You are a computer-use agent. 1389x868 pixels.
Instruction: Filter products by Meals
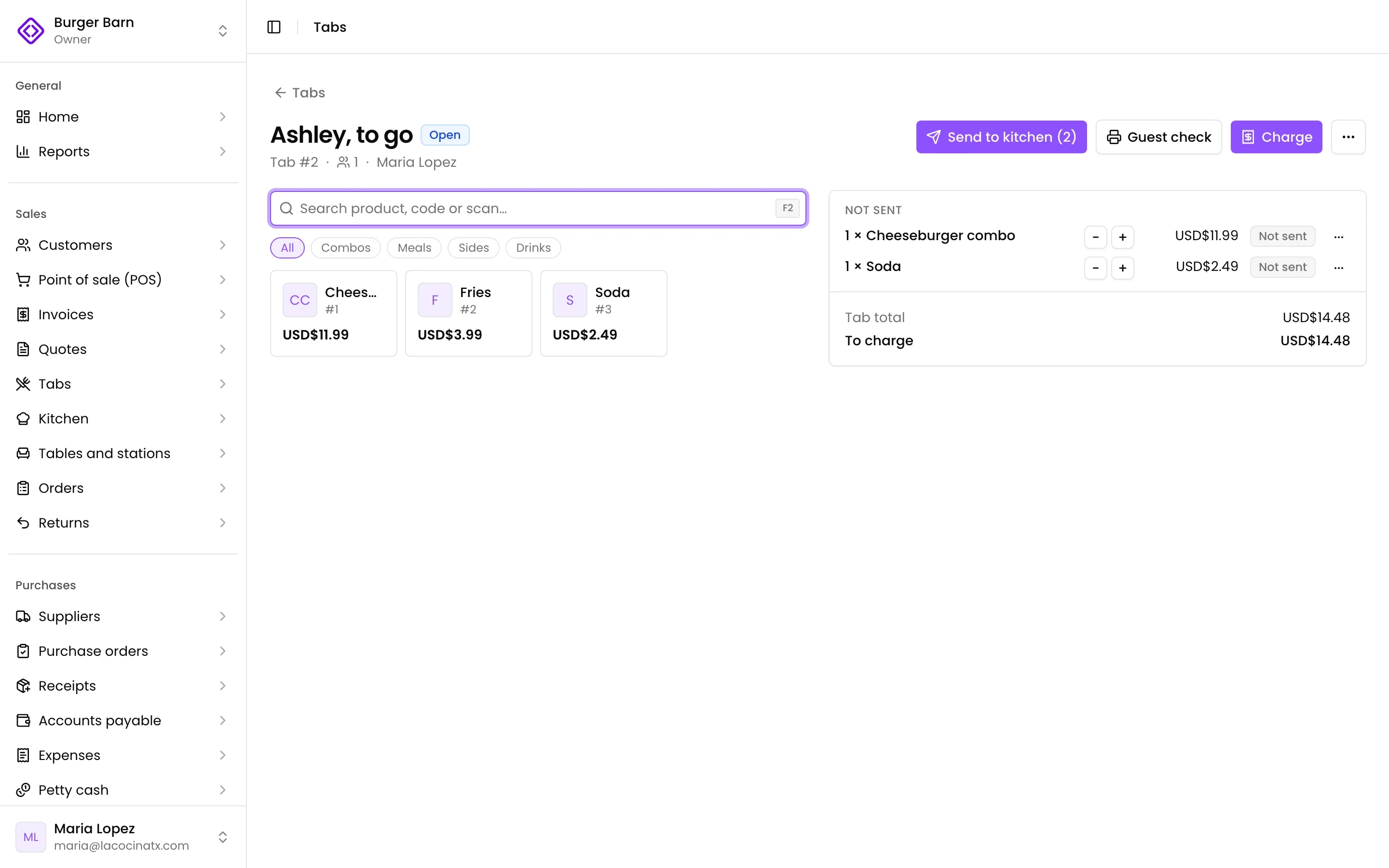click(x=414, y=248)
